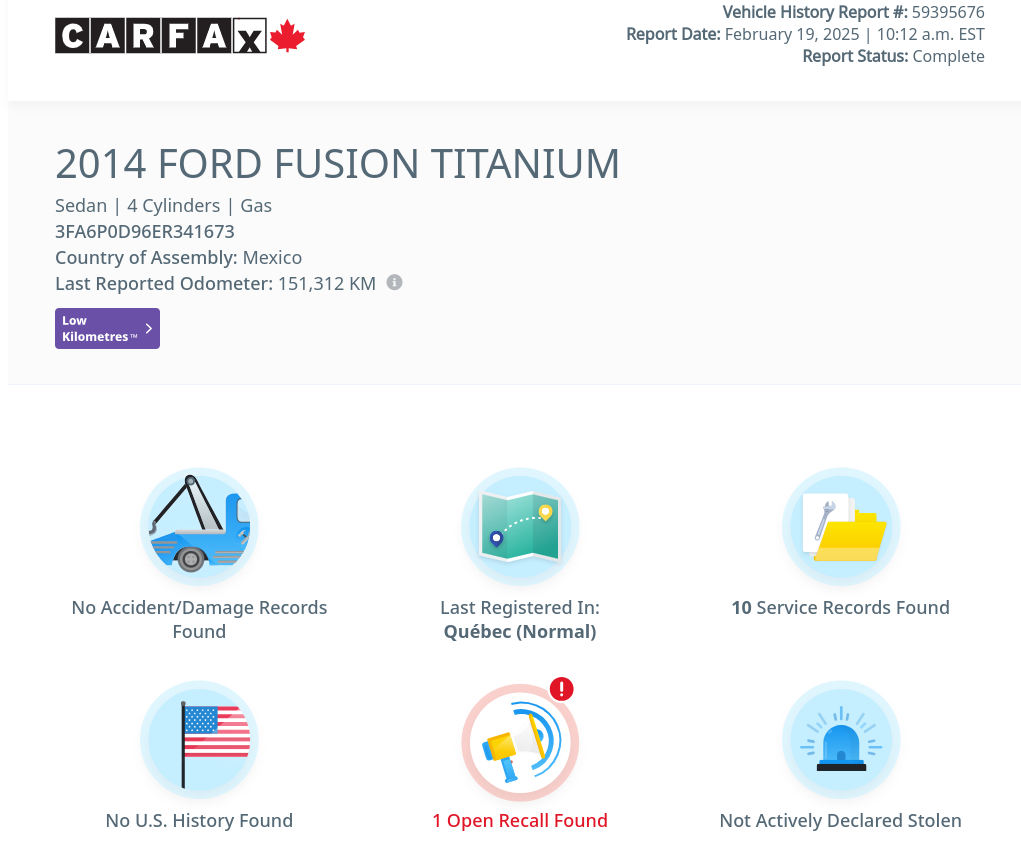Click the red exclamation alert badge
The height and width of the screenshot is (841, 1021).
pos(561,689)
